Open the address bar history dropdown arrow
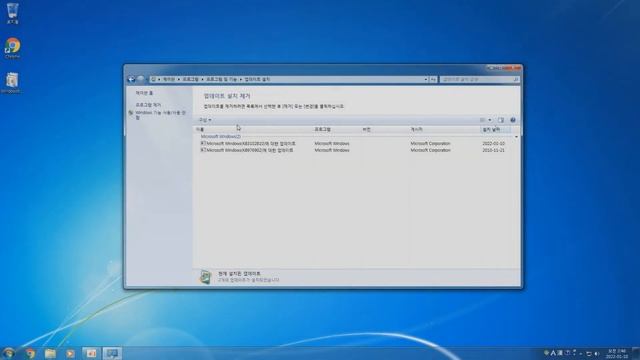The image size is (640, 360). pyautogui.click(x=426, y=79)
